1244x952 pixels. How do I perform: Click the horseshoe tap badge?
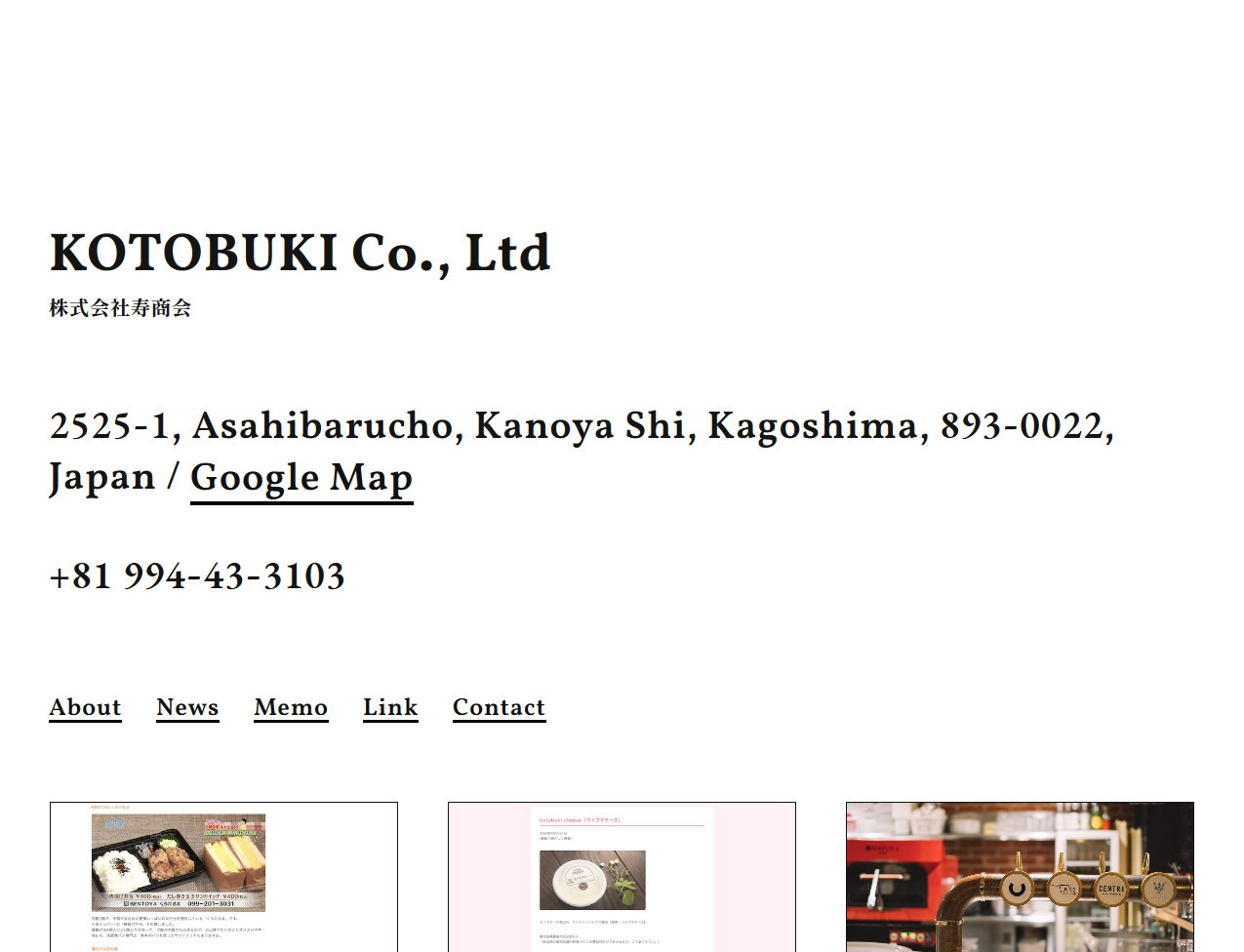(1019, 889)
